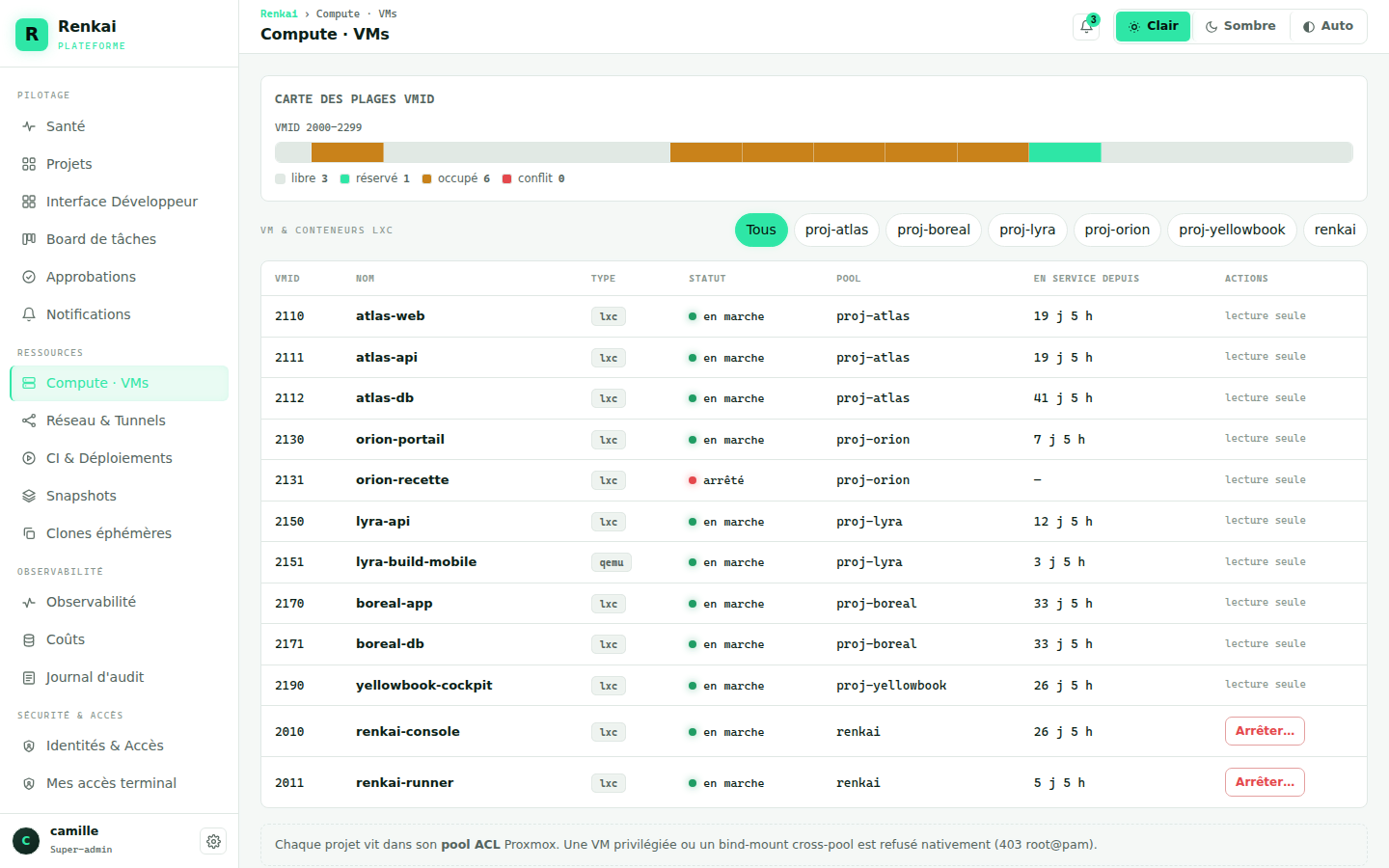Click the Renkai R logo

point(32,34)
